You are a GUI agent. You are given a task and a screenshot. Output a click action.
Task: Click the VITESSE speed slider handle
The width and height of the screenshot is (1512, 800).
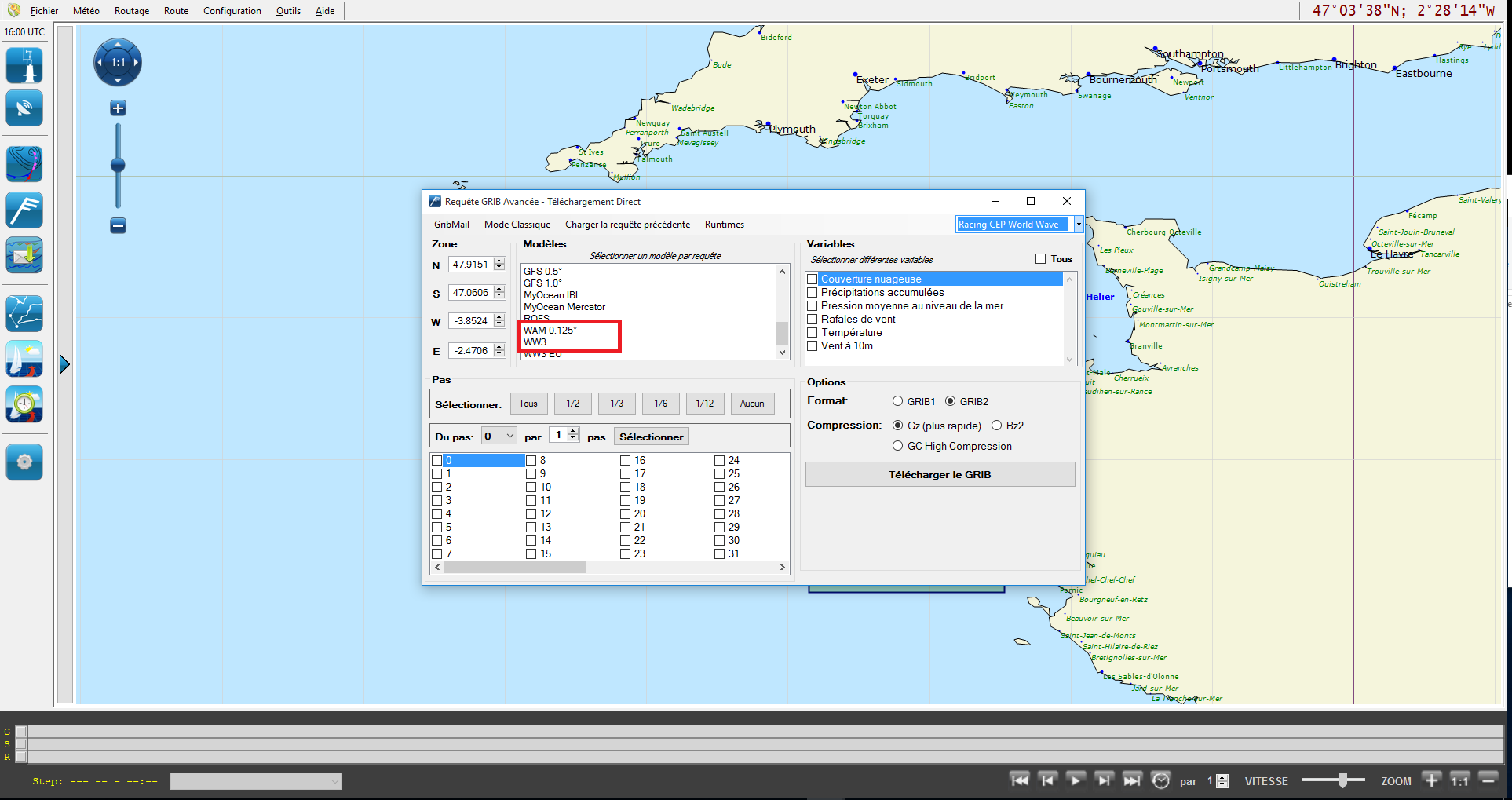1342,780
